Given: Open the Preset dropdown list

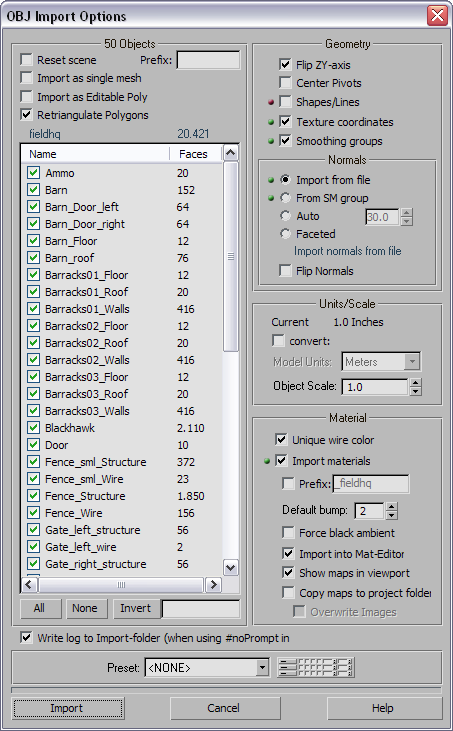Looking at the screenshot, I should [x=262, y=668].
